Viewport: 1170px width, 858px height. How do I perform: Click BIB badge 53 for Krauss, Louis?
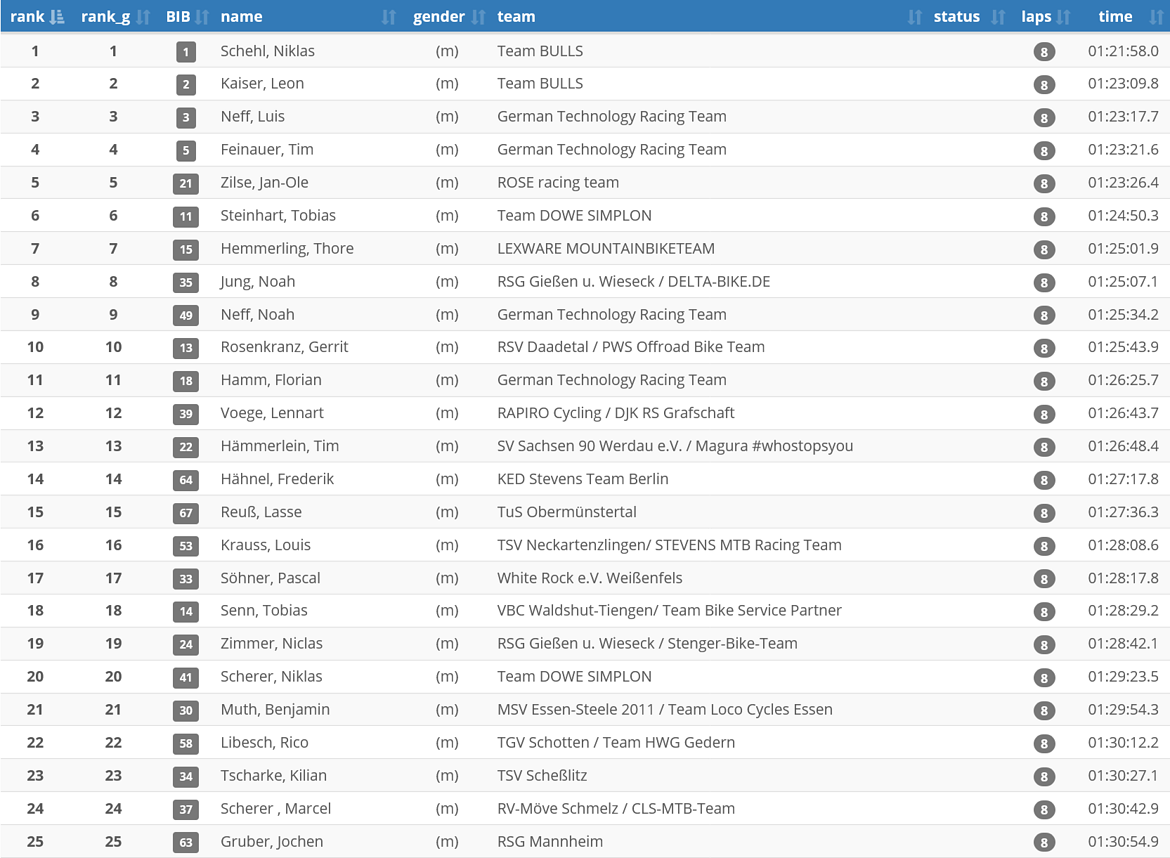point(186,545)
